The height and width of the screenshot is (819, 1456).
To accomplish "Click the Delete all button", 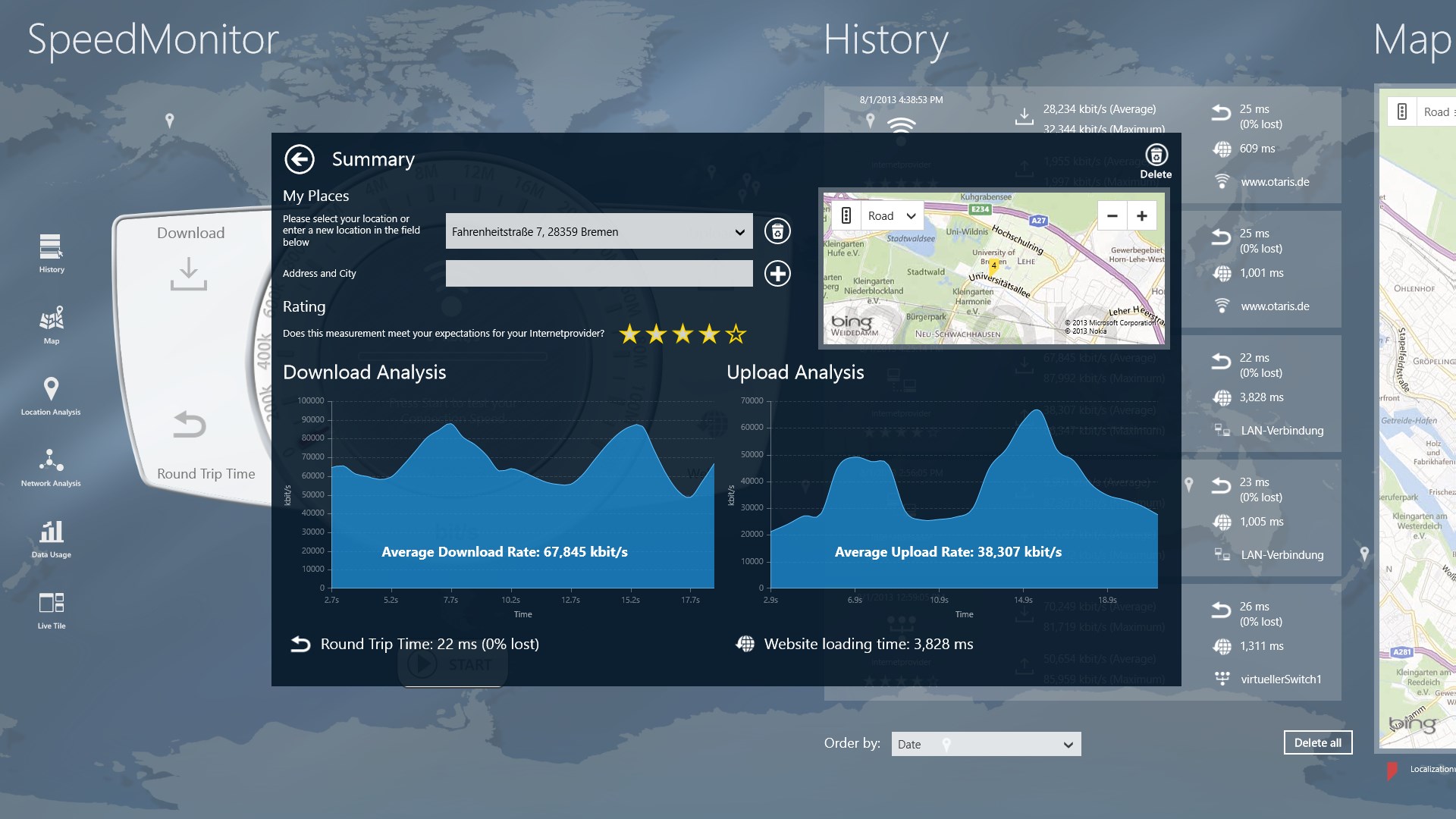I will pyautogui.click(x=1317, y=743).
